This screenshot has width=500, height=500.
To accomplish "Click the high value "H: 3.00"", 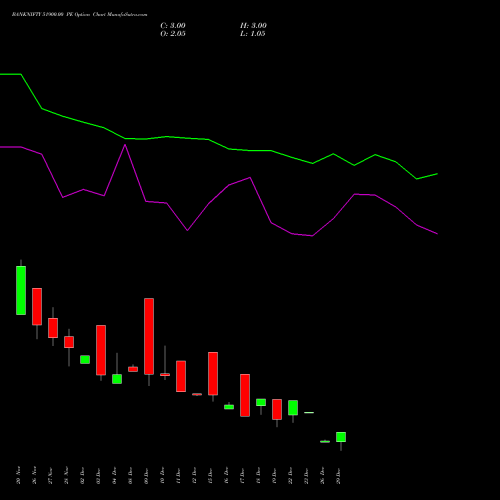I will (x=253, y=26).
